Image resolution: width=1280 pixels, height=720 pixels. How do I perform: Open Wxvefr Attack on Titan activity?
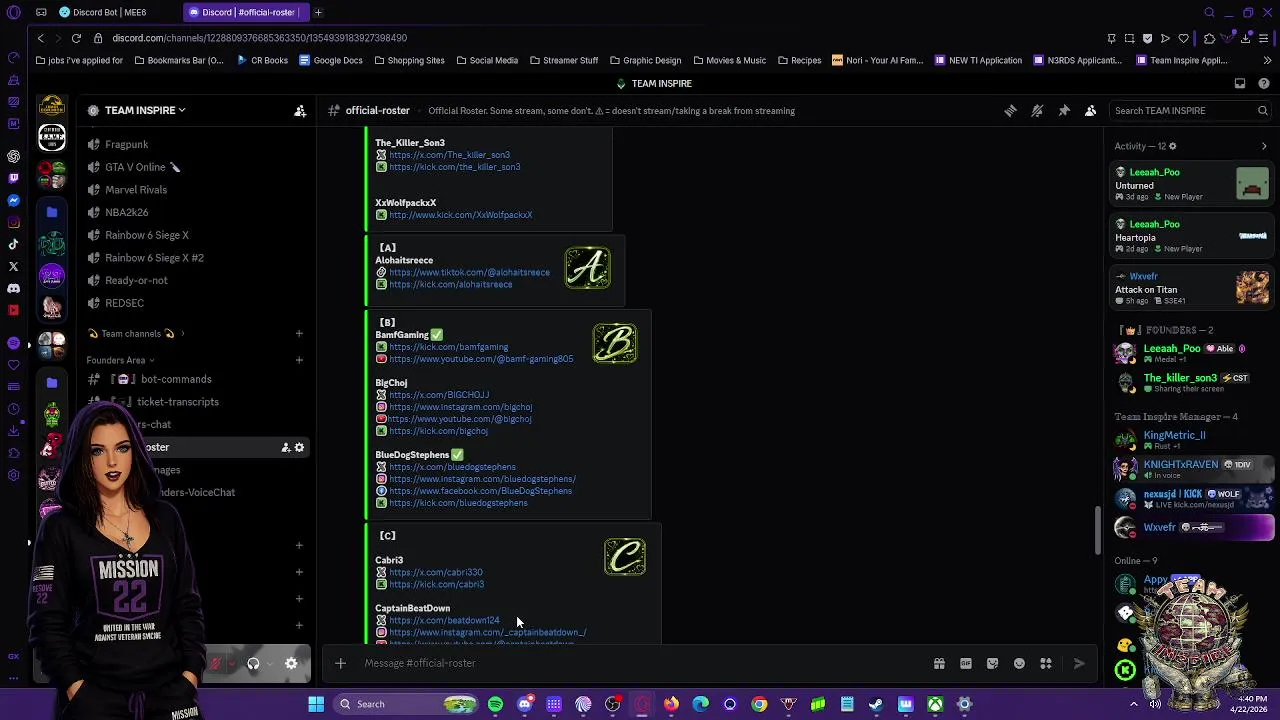(x=1193, y=288)
